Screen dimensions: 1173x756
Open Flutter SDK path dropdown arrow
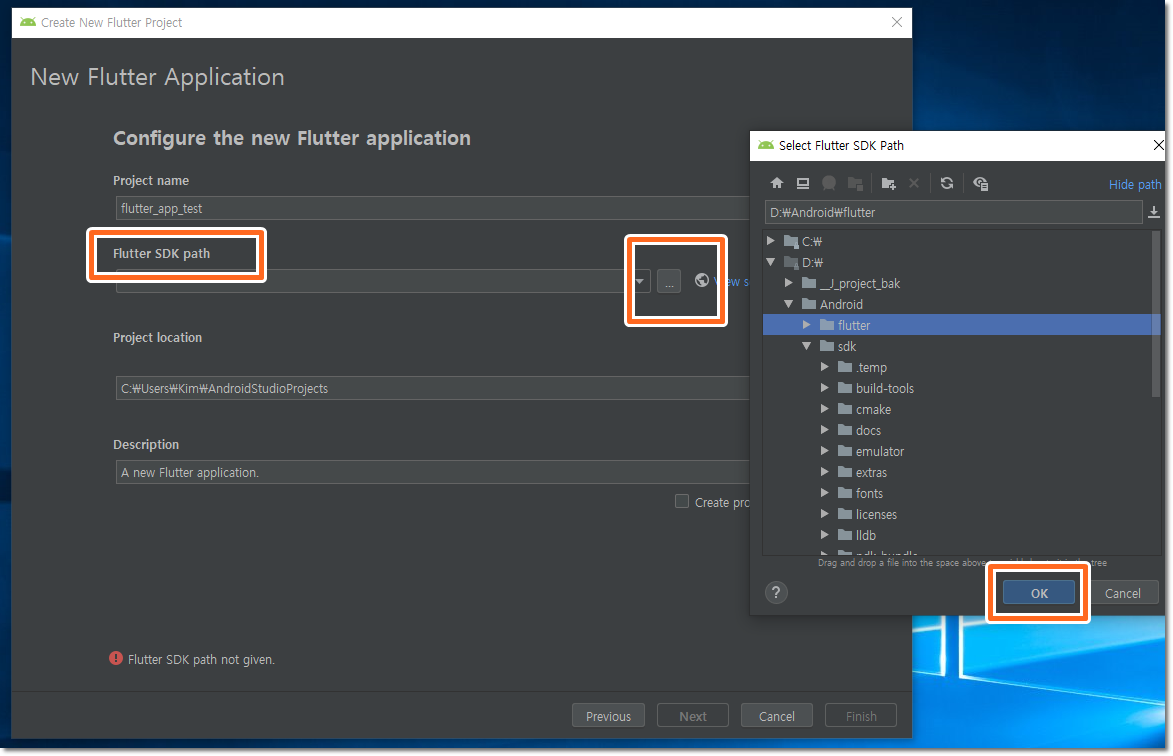point(640,281)
